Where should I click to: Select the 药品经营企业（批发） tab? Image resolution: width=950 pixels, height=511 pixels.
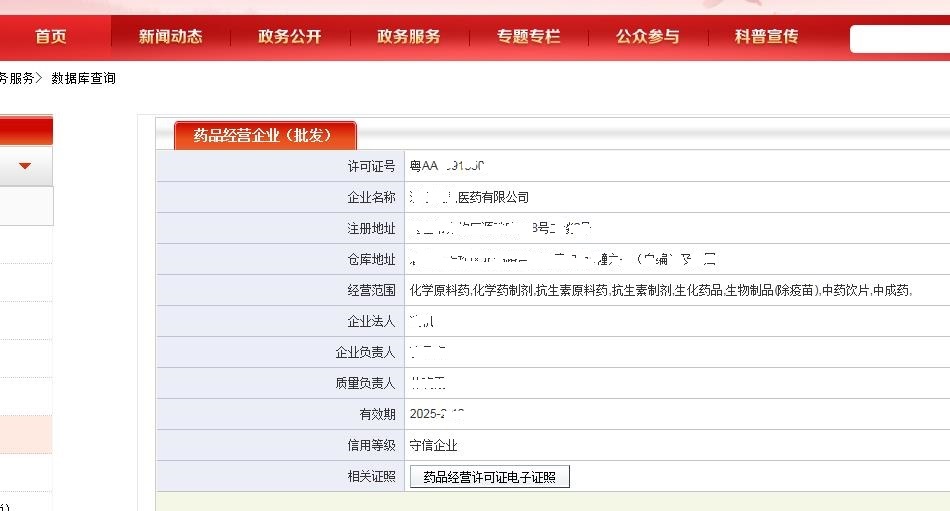[x=262, y=136]
